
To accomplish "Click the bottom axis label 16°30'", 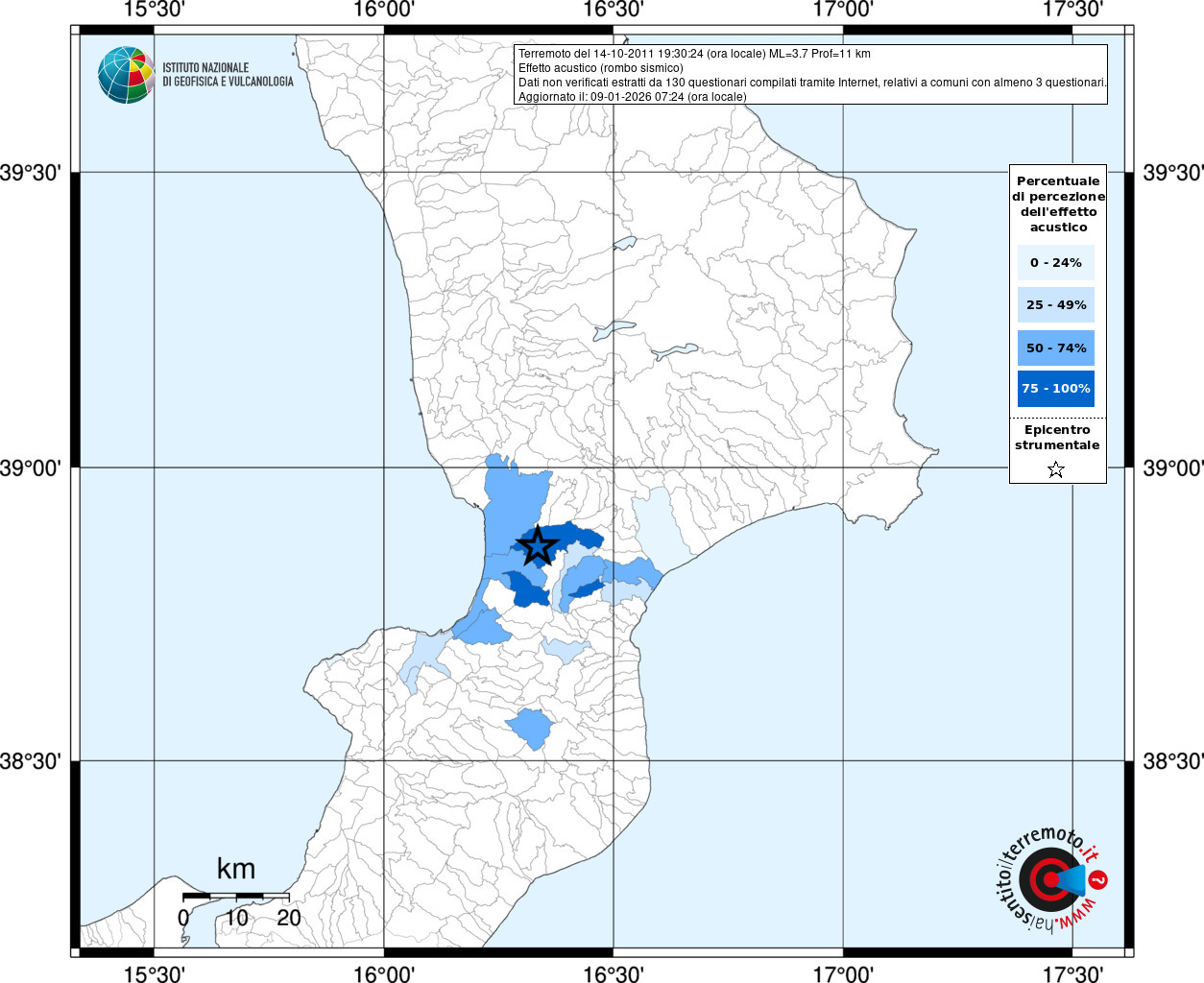I will pyautogui.click(x=613, y=973).
